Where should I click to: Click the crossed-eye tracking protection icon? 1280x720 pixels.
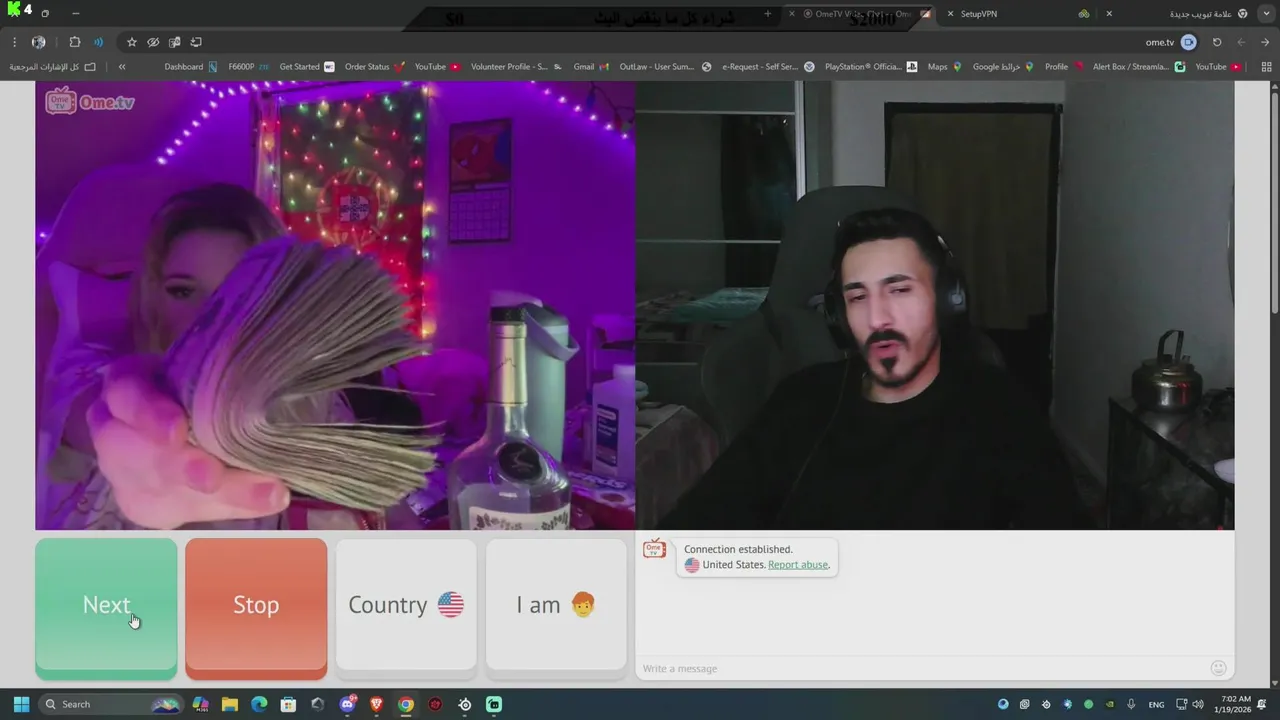point(153,42)
